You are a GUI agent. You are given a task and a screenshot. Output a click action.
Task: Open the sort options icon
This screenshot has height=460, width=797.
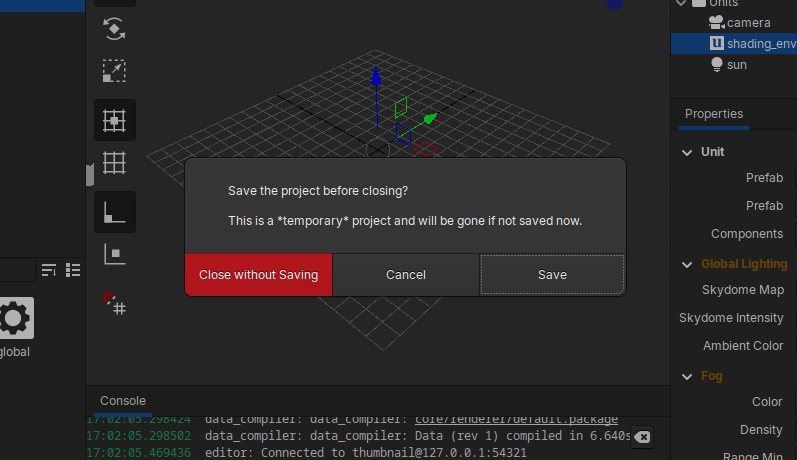click(x=49, y=270)
